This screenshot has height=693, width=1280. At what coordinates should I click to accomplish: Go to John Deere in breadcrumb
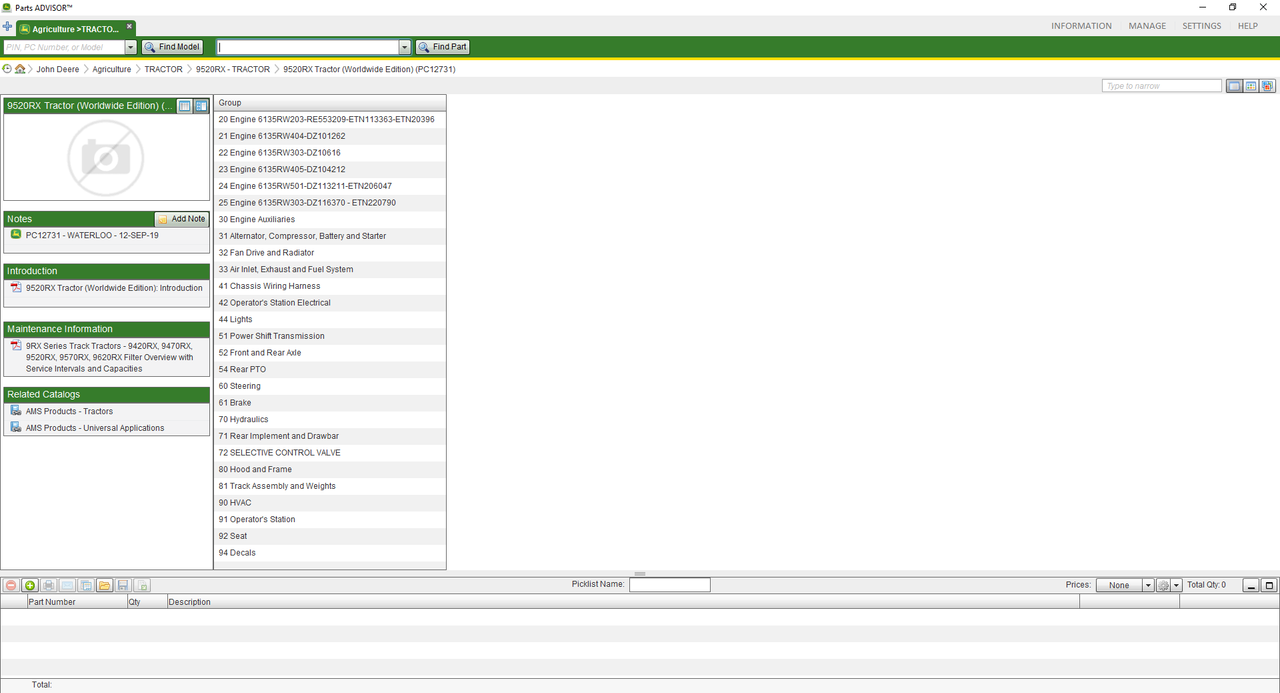(59, 69)
